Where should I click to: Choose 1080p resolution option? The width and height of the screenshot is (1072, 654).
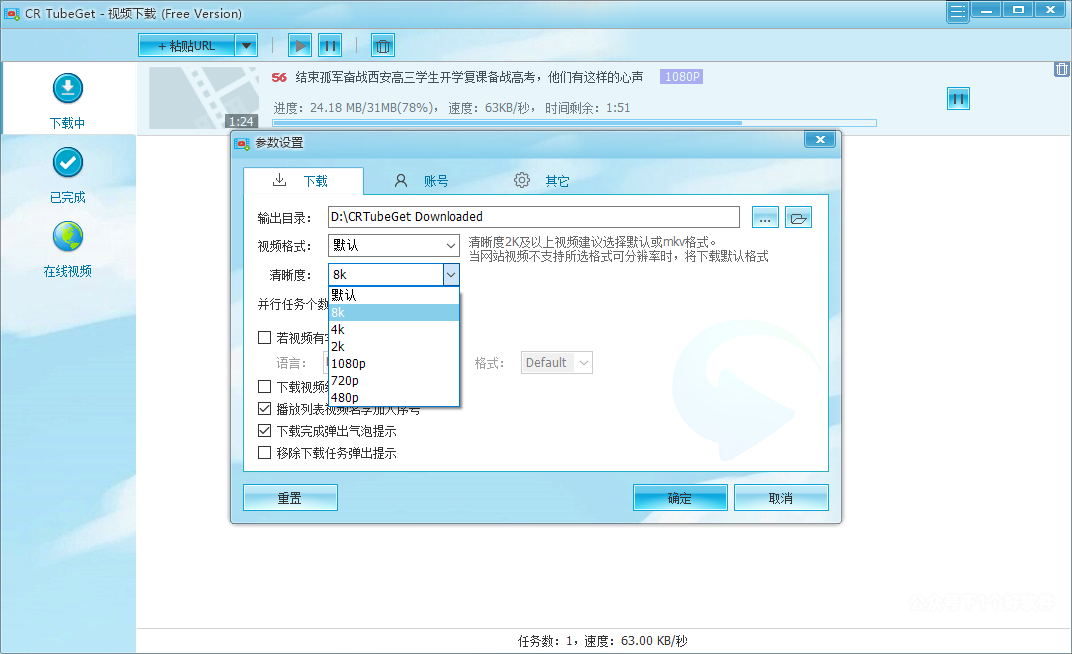pyautogui.click(x=394, y=364)
